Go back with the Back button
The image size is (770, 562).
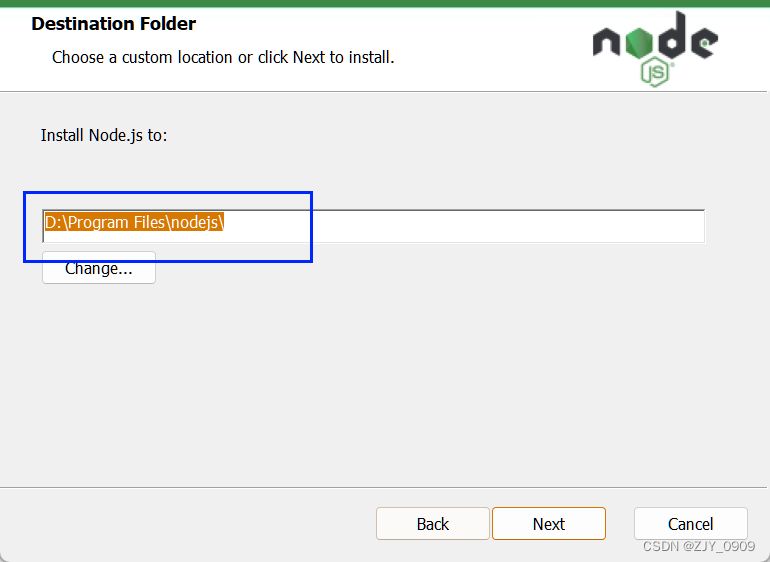[433, 524]
